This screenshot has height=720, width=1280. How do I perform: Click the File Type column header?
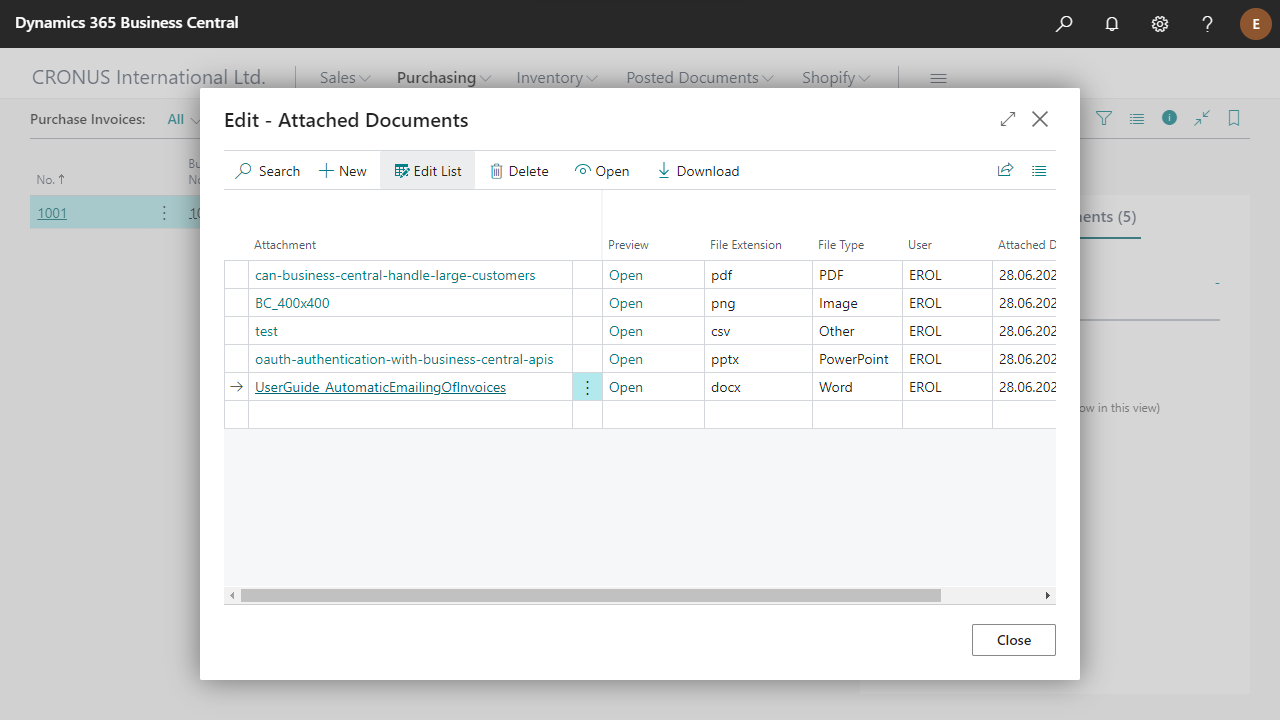pos(841,245)
